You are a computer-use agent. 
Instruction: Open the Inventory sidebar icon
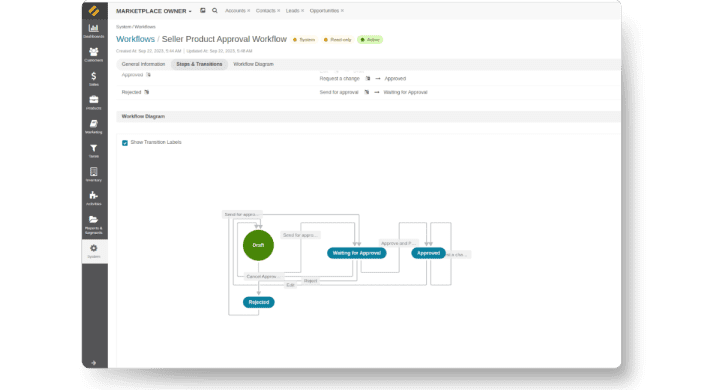tap(94, 174)
